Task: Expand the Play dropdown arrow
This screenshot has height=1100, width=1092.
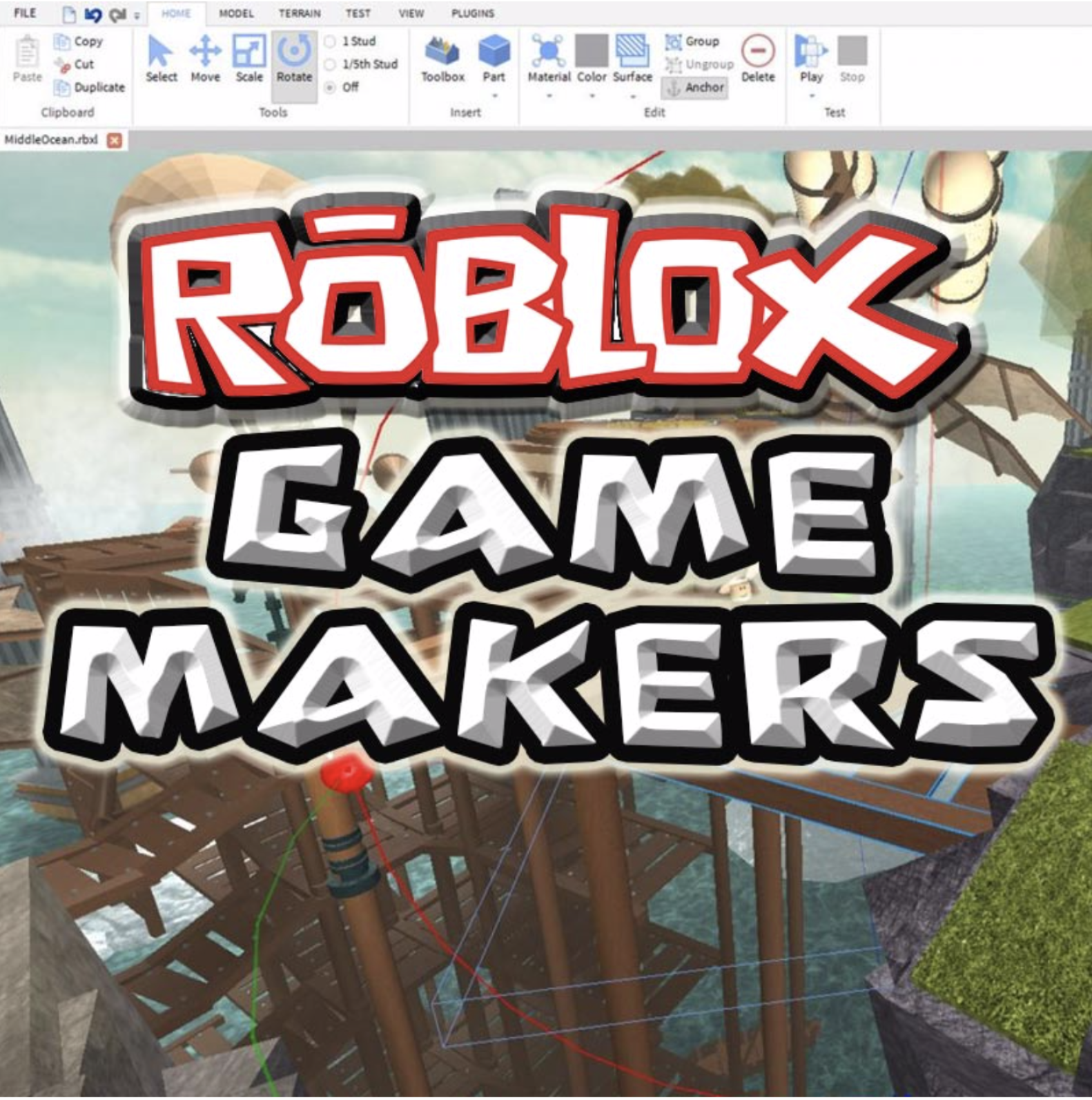Action: pyautogui.click(x=811, y=95)
